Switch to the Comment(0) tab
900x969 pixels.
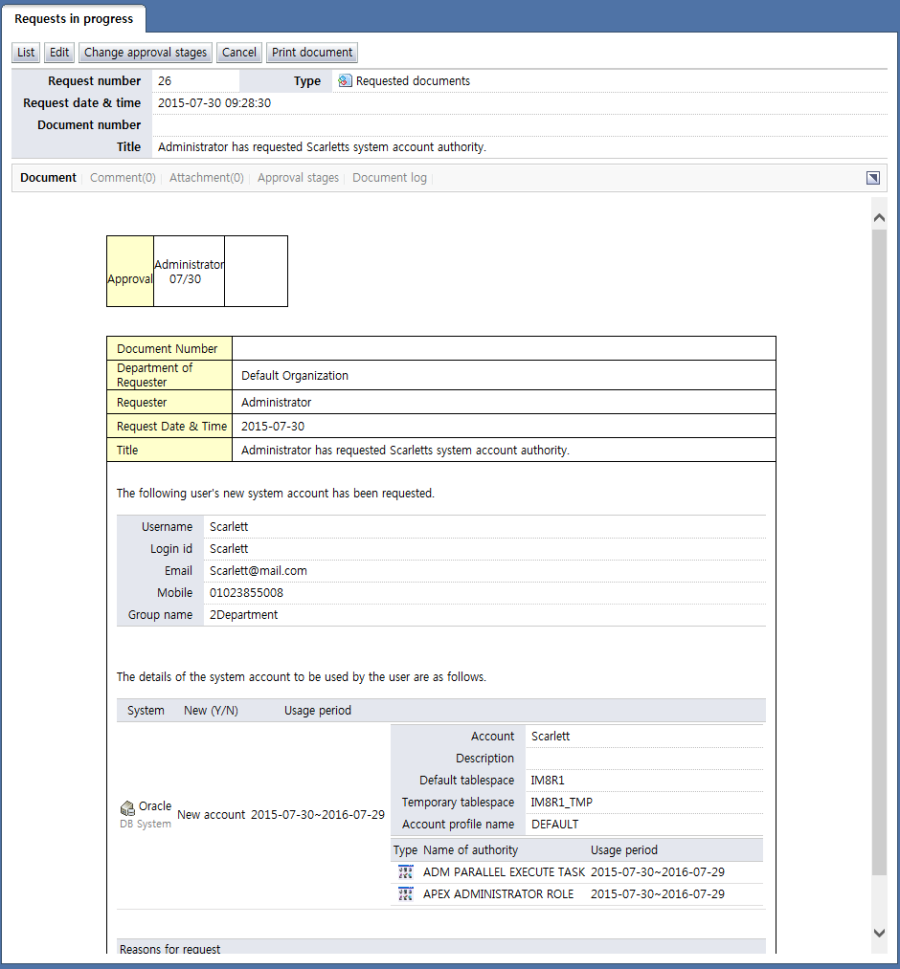point(122,178)
